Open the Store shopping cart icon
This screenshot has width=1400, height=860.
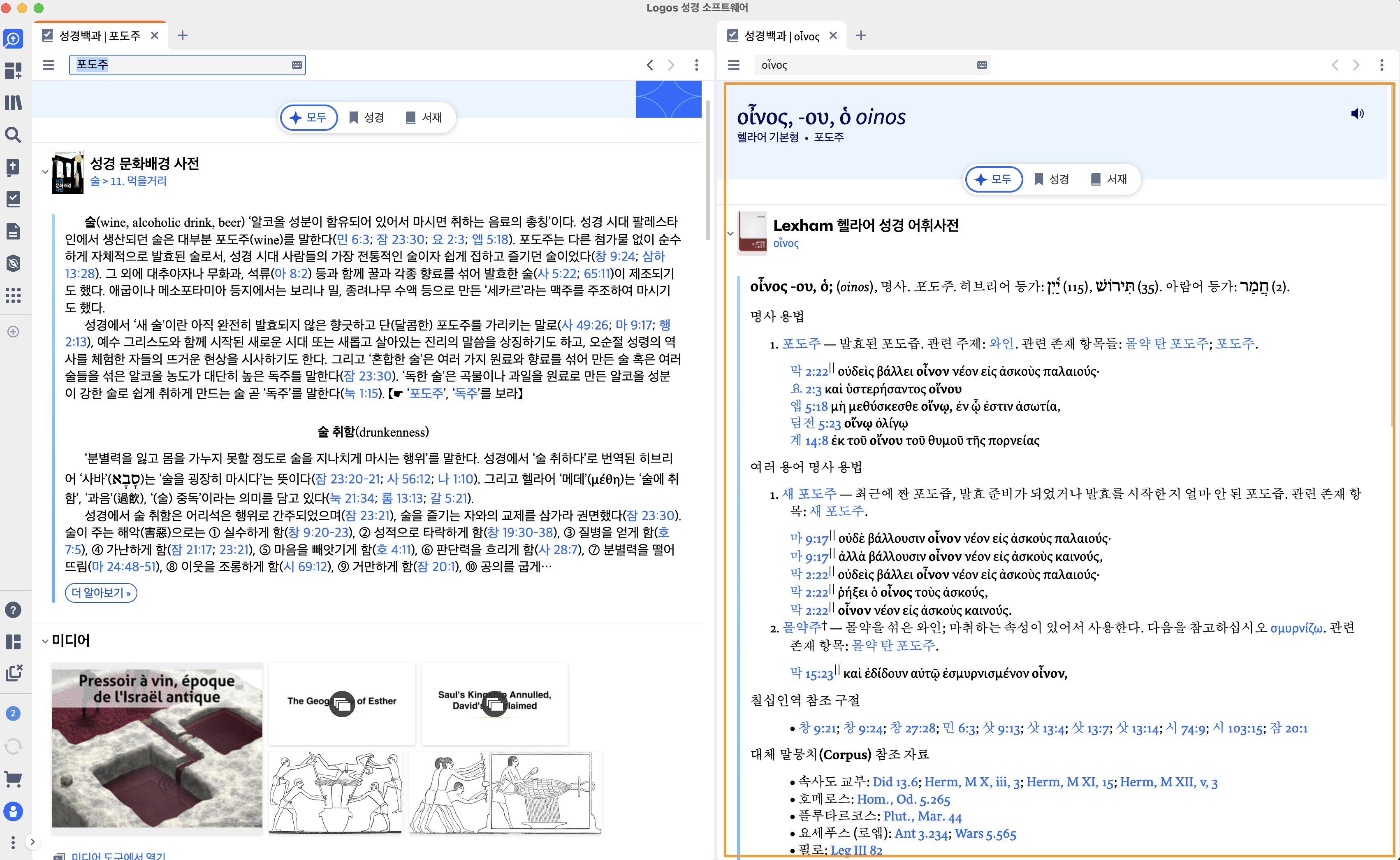(13, 779)
